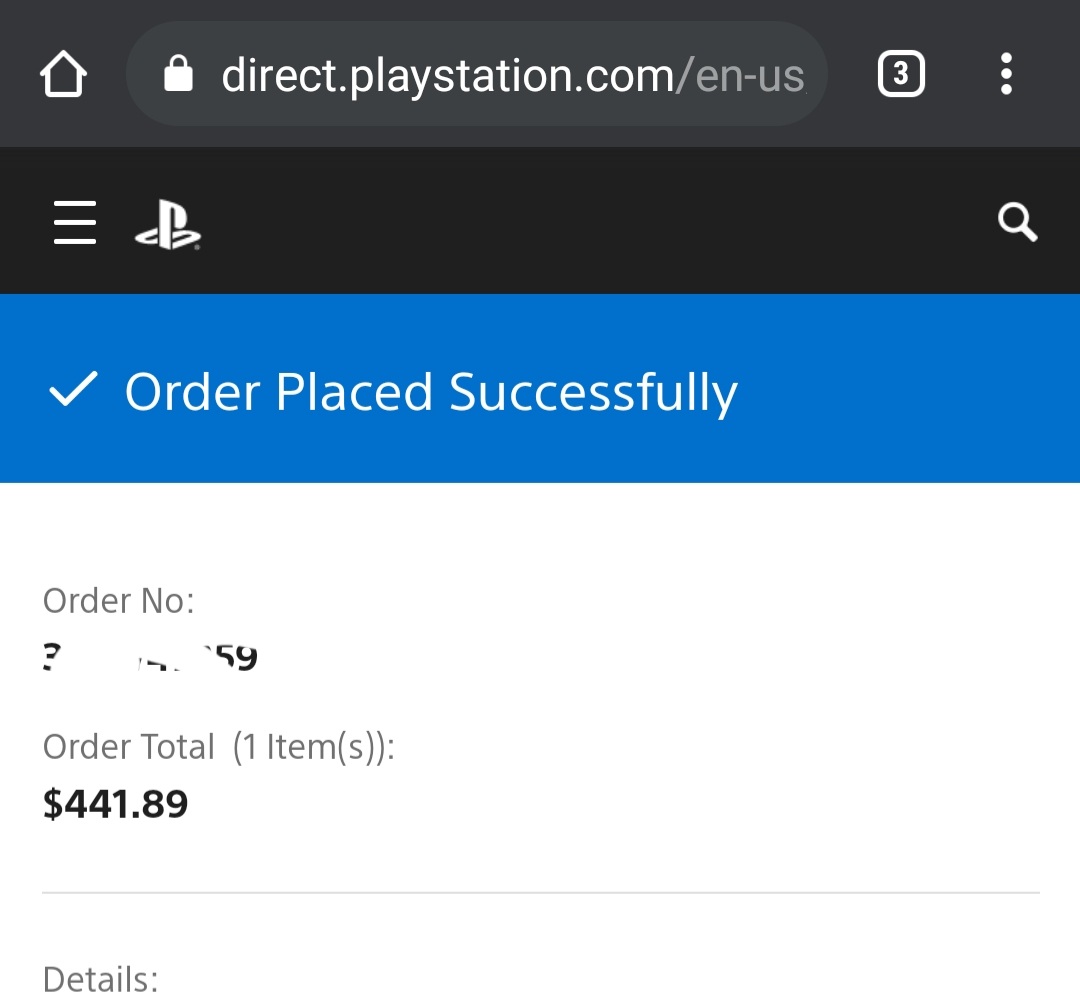This screenshot has height=998, width=1080.
Task: Open the site search magnifier icon
Action: pos(1017,222)
